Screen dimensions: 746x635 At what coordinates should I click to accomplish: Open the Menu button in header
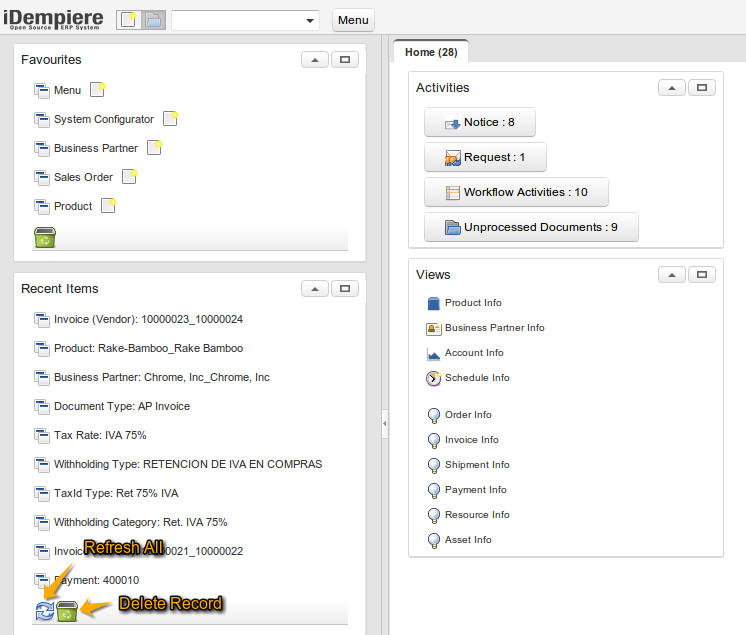pos(353,20)
